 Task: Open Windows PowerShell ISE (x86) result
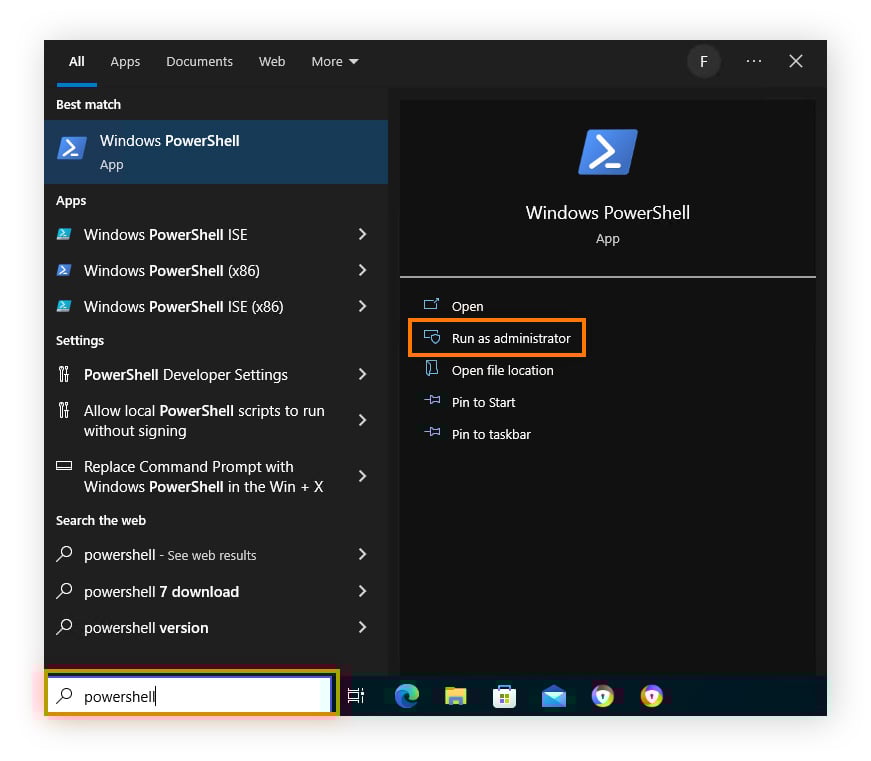coord(216,307)
